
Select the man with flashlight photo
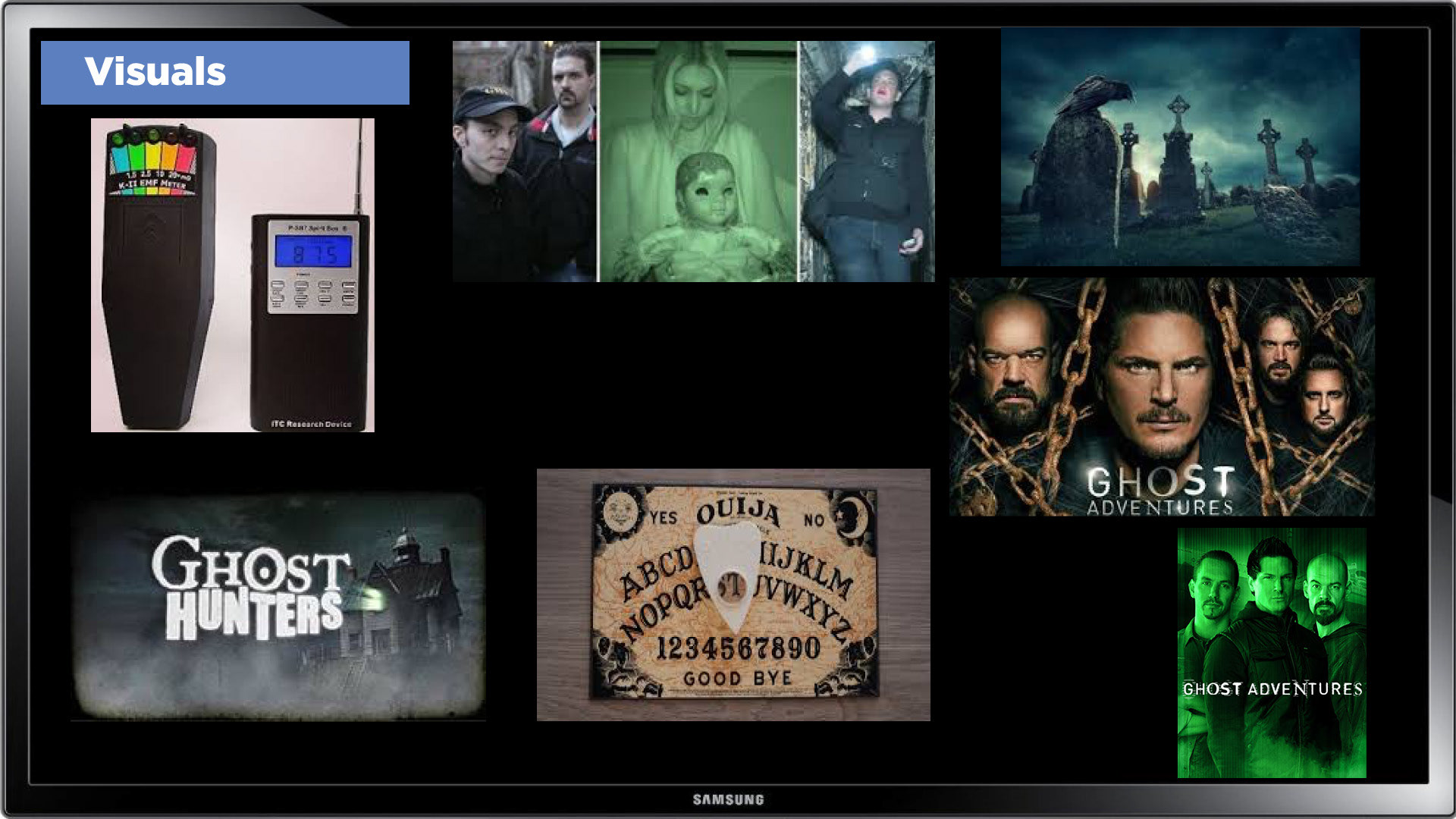pos(867,162)
